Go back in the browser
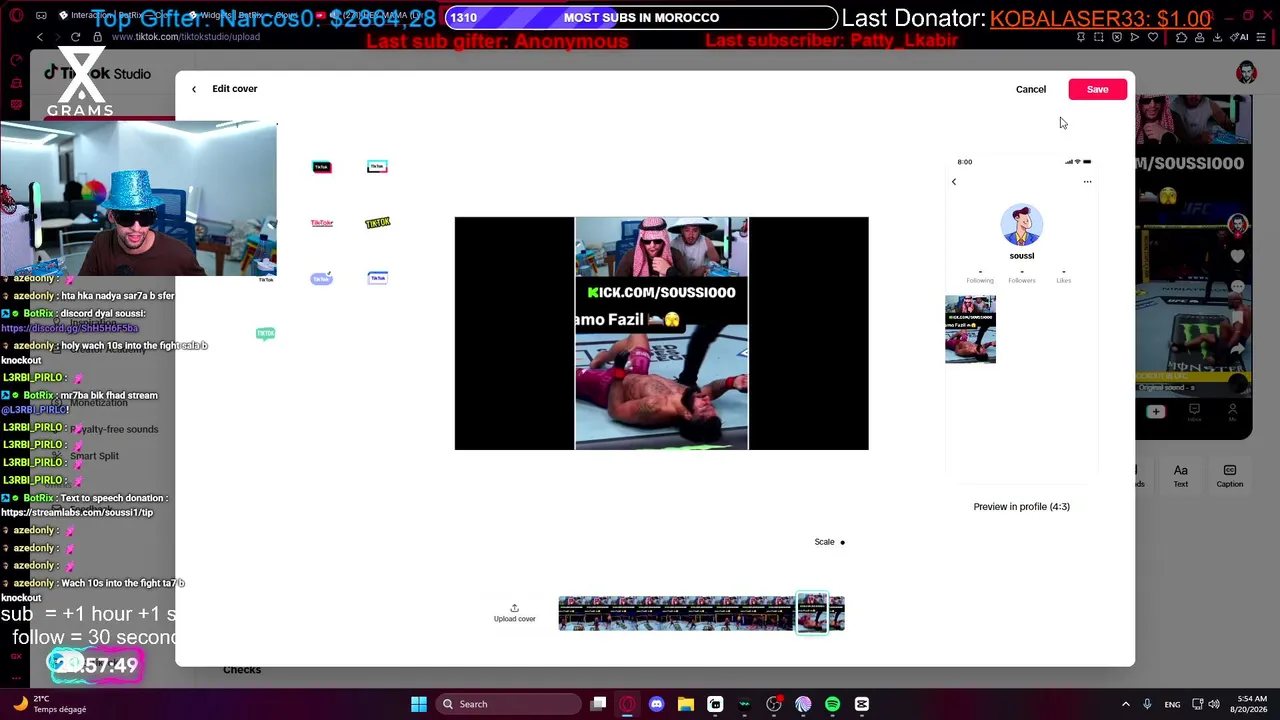The height and width of the screenshot is (720, 1280). (40, 37)
